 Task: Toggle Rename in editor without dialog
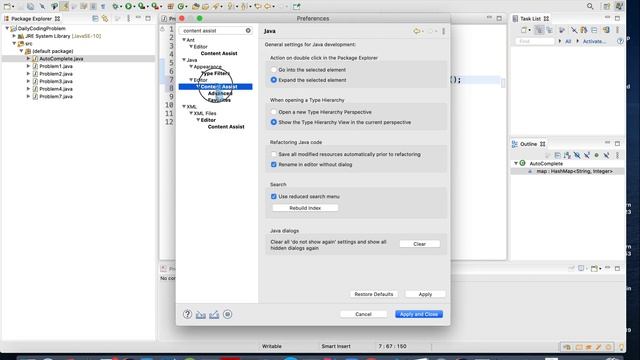[274, 164]
